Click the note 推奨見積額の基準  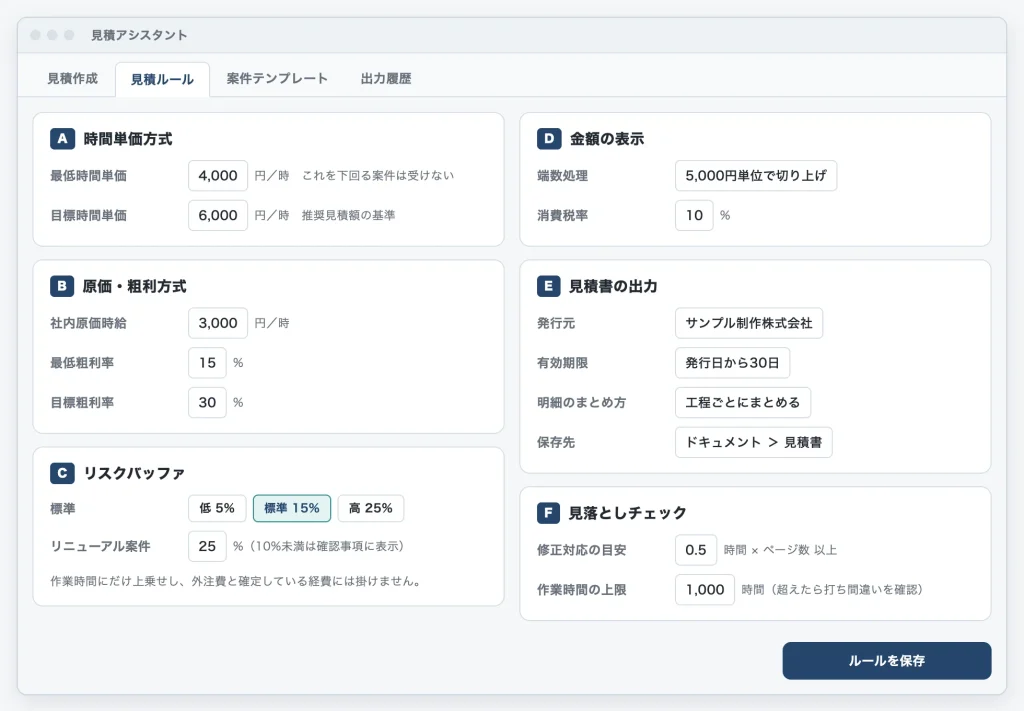(x=349, y=215)
